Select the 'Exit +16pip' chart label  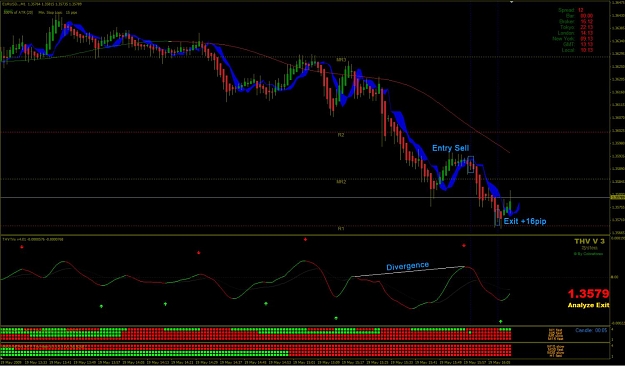tap(525, 221)
